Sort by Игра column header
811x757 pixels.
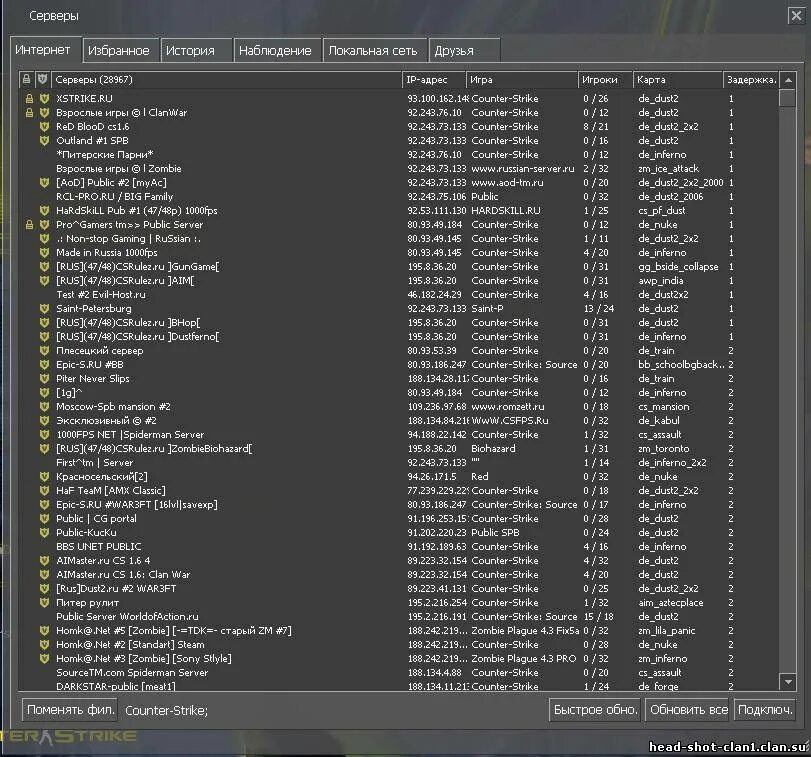pyautogui.click(x=522, y=80)
